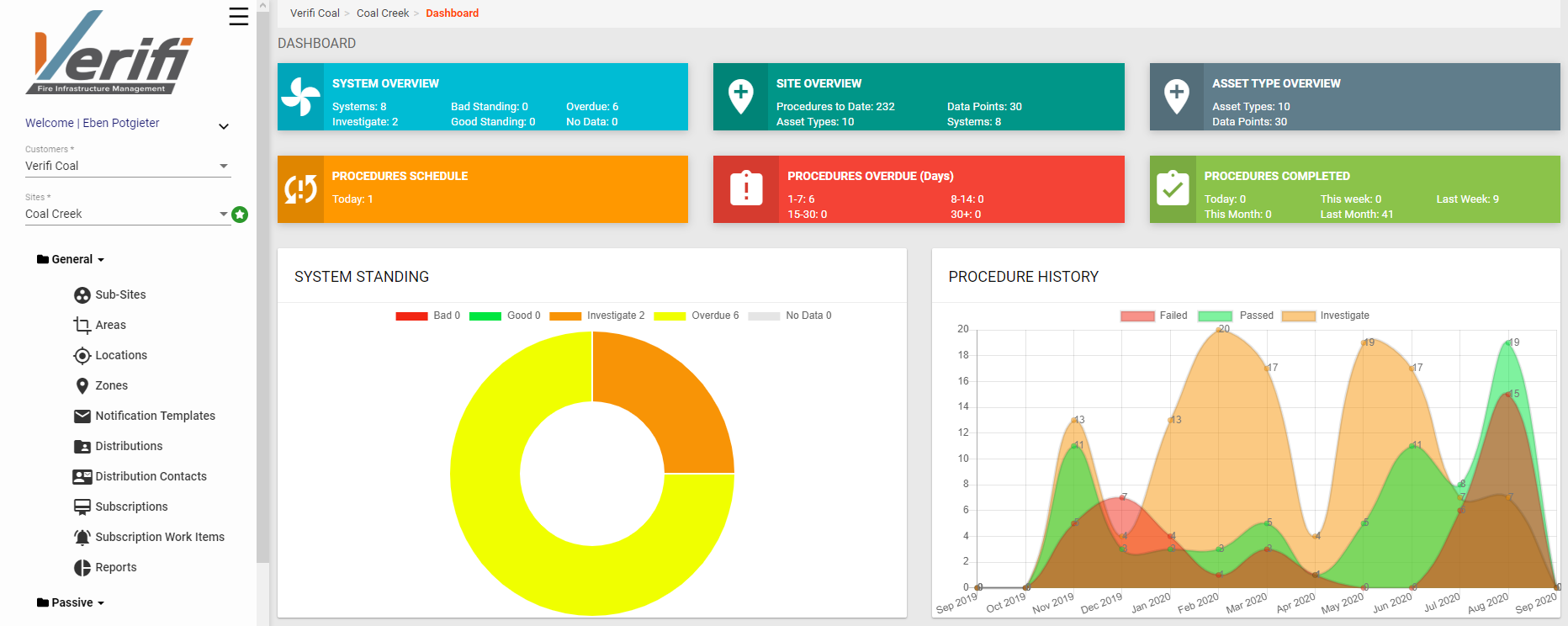
Task: Hide the Passed series in Procedure History
Action: [1235, 316]
